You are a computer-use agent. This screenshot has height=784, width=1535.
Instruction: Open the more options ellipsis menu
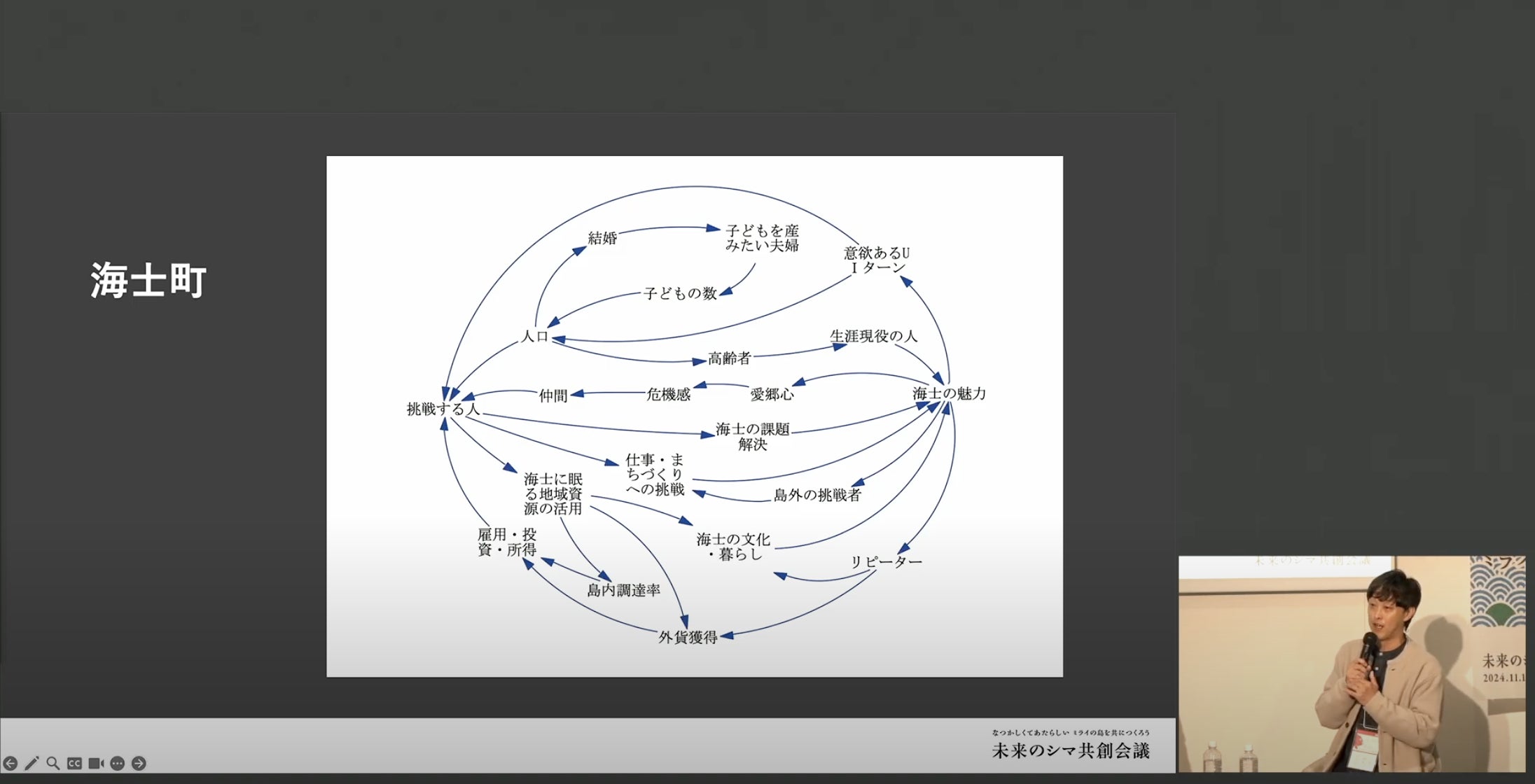pyautogui.click(x=118, y=763)
